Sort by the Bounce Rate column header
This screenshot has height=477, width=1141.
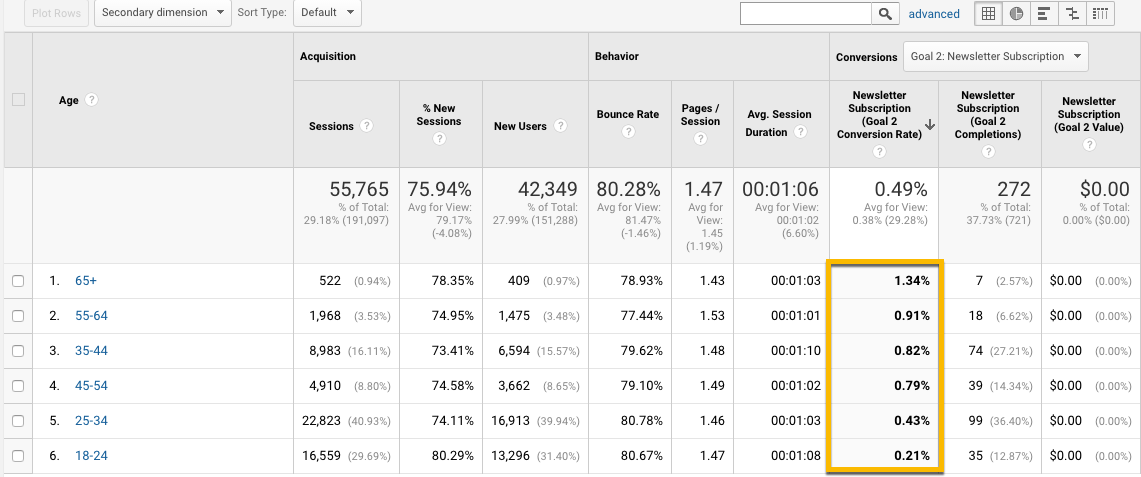click(x=627, y=114)
